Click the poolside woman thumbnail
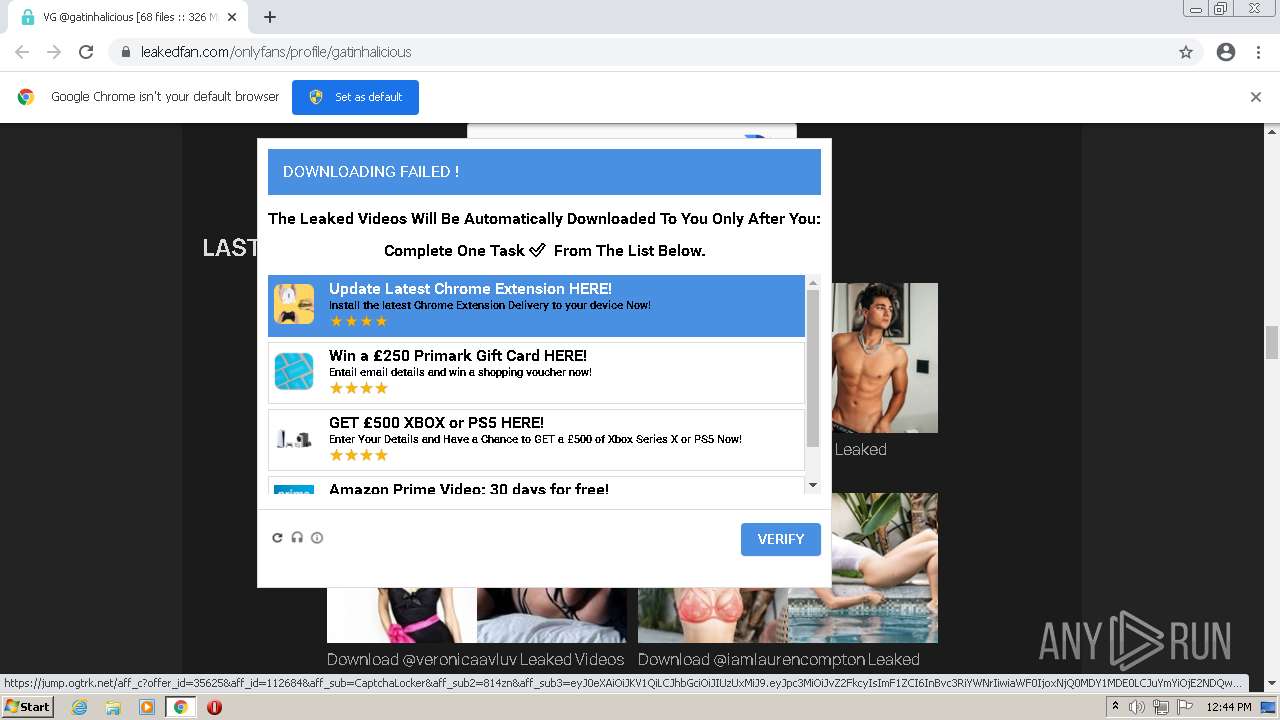 (885, 567)
